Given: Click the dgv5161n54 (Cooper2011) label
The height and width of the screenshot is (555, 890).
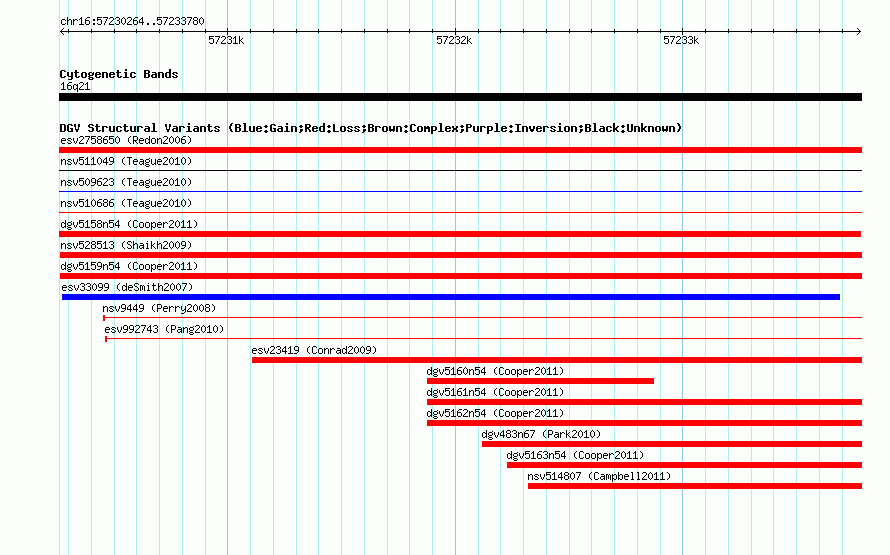Looking at the screenshot, I should [x=495, y=392].
